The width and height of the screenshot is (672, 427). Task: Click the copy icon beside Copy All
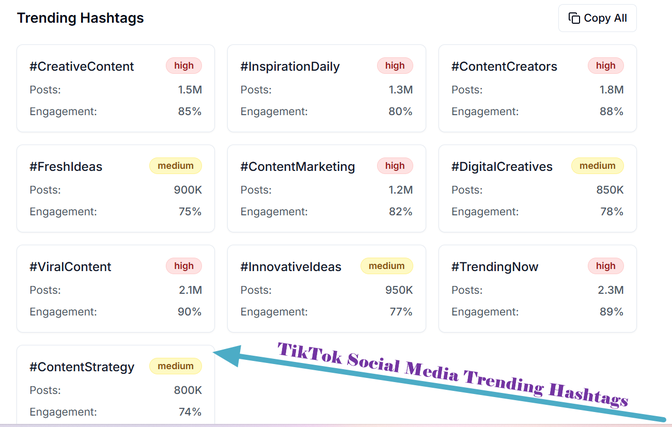coord(574,18)
